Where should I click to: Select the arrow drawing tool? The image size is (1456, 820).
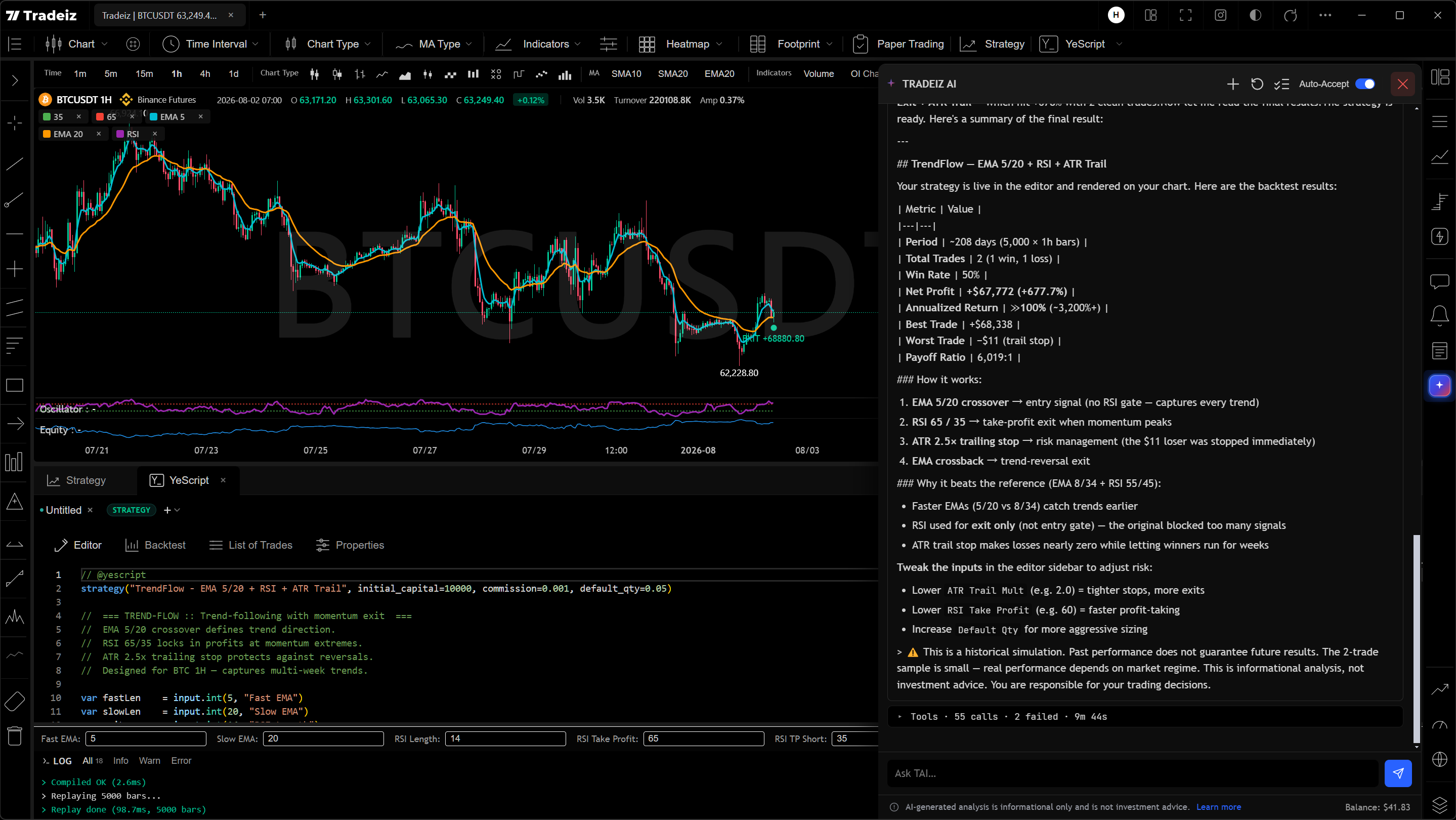15,424
